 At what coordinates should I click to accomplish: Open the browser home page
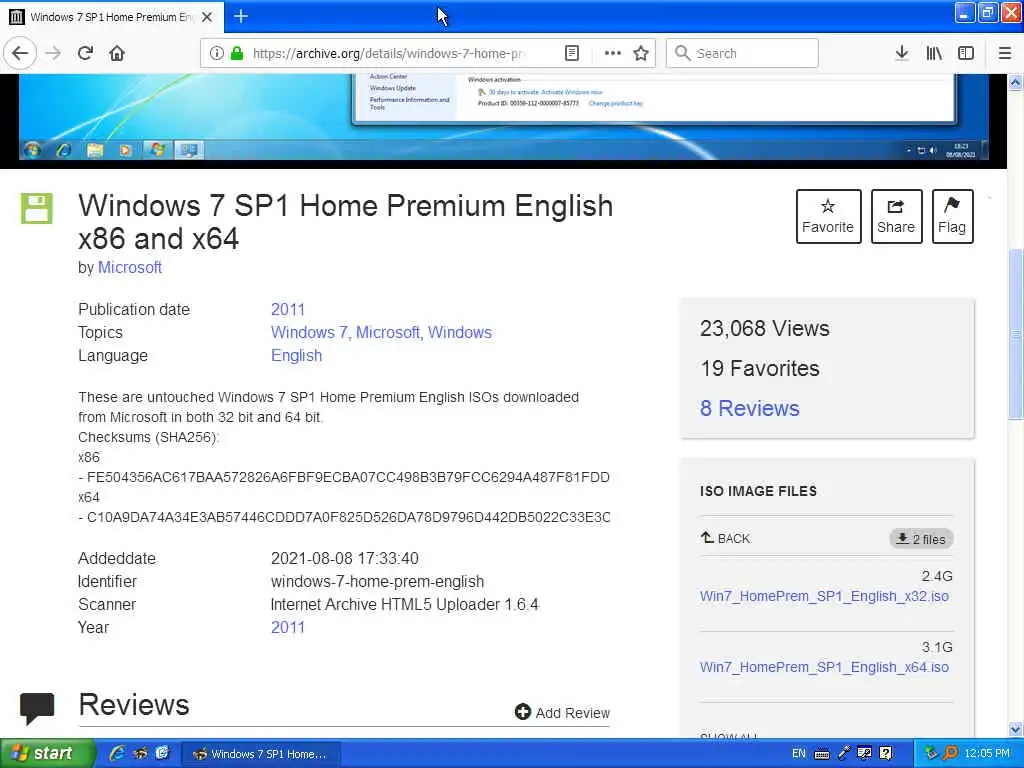coord(117,53)
